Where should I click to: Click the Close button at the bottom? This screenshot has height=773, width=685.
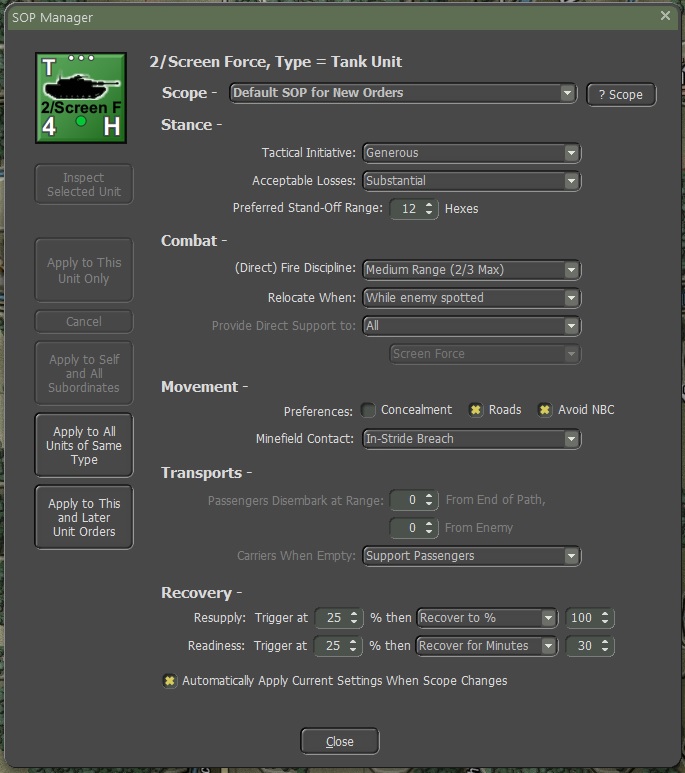click(x=340, y=741)
